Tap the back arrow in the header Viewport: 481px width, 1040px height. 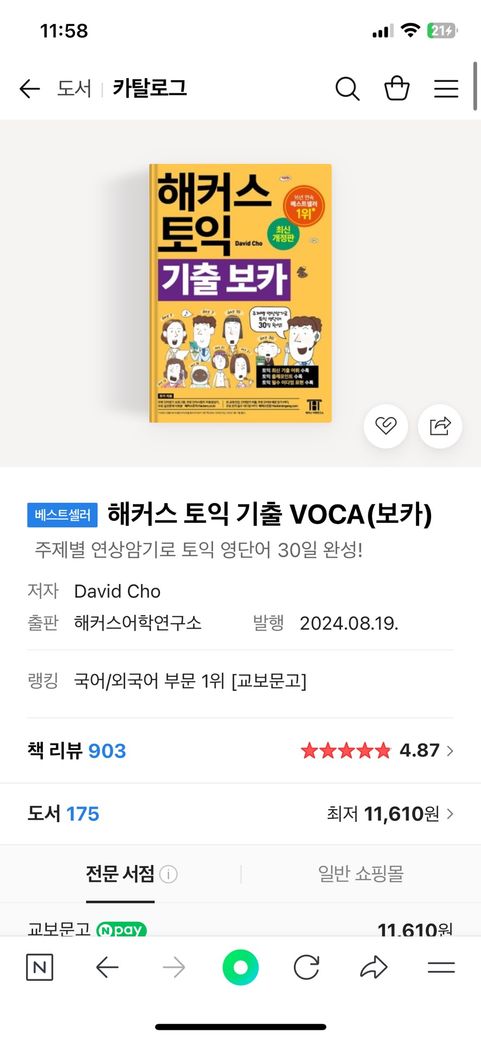(29, 88)
